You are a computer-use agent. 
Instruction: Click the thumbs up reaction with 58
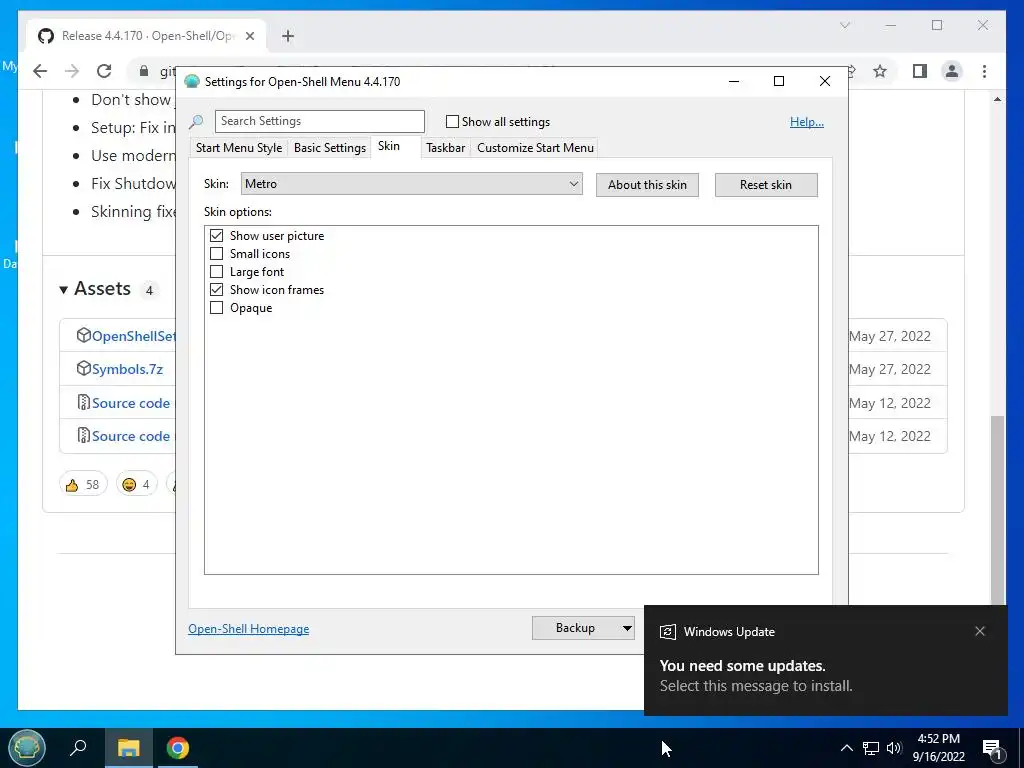point(83,484)
